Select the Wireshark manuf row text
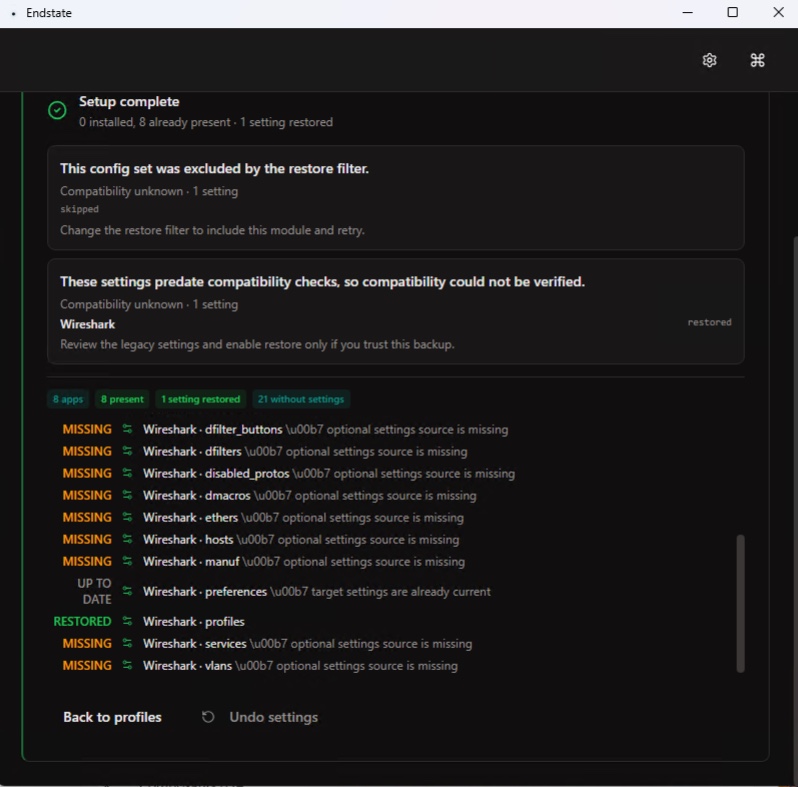 click(x=304, y=561)
